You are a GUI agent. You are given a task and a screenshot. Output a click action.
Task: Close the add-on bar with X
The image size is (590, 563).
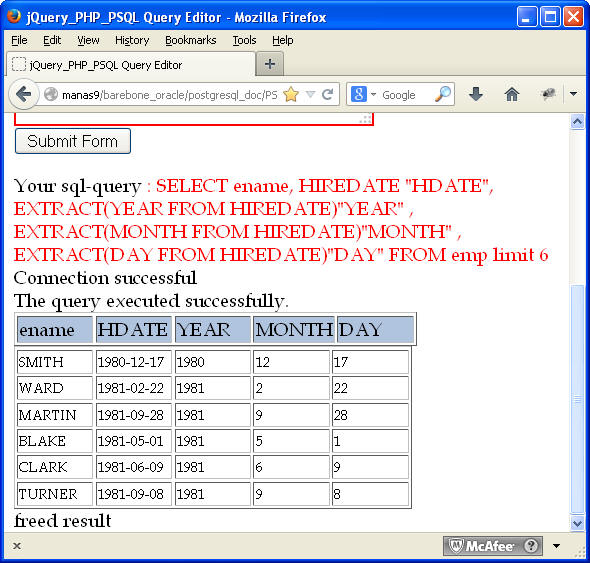click(x=17, y=546)
